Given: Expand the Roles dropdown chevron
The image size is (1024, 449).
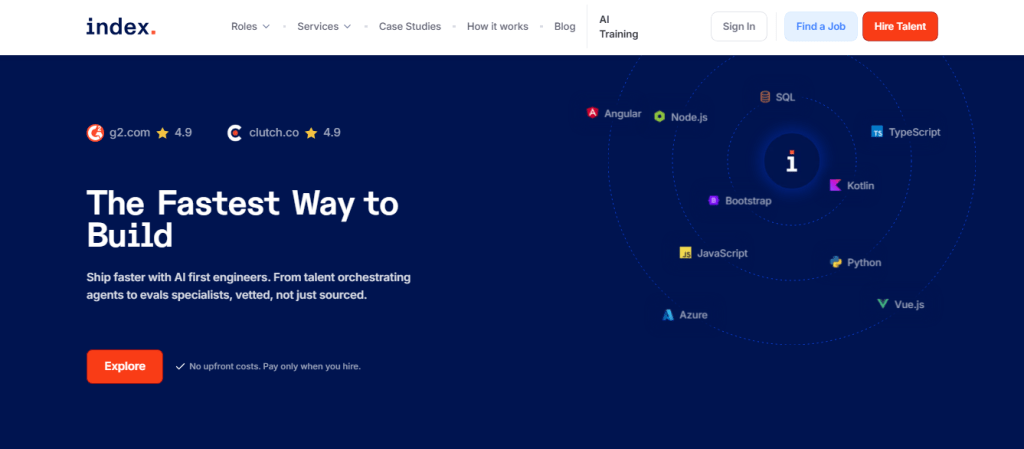Looking at the screenshot, I should (266, 27).
